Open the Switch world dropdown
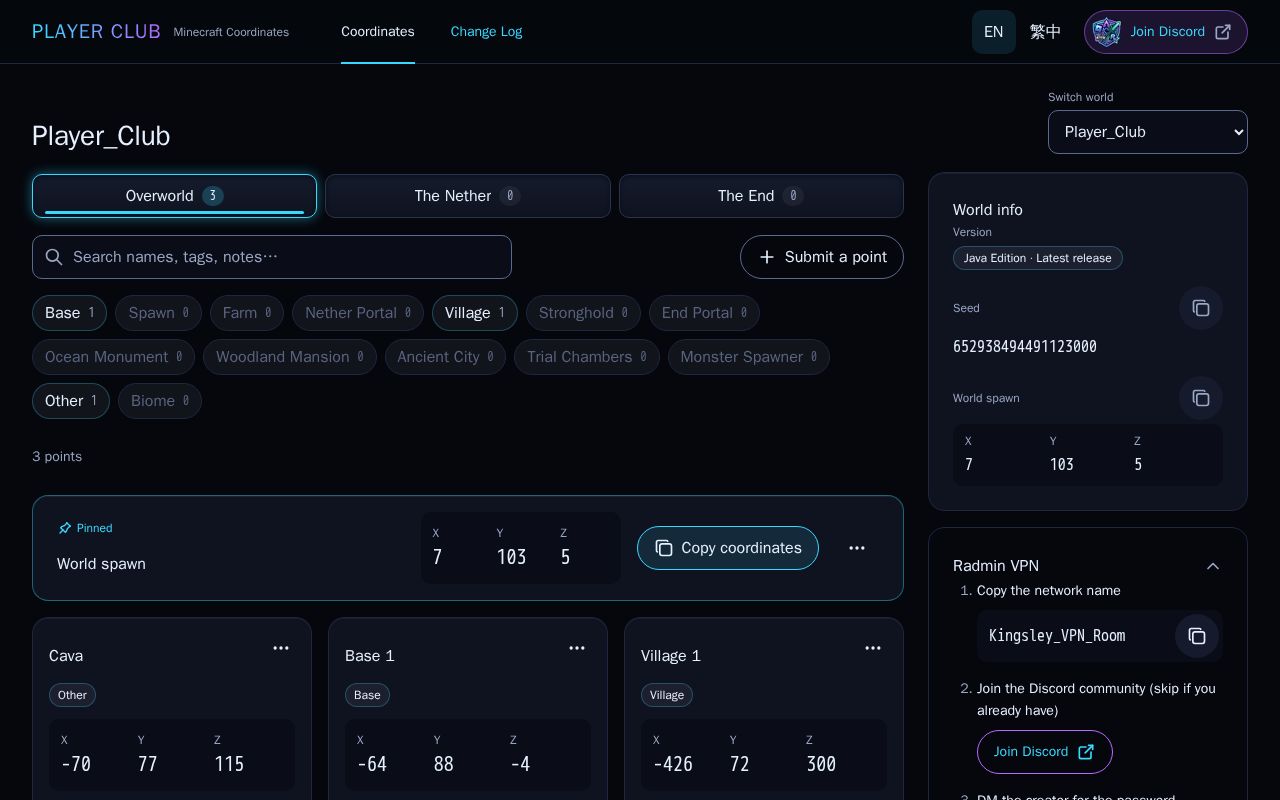1280x800 pixels. (x=1148, y=132)
